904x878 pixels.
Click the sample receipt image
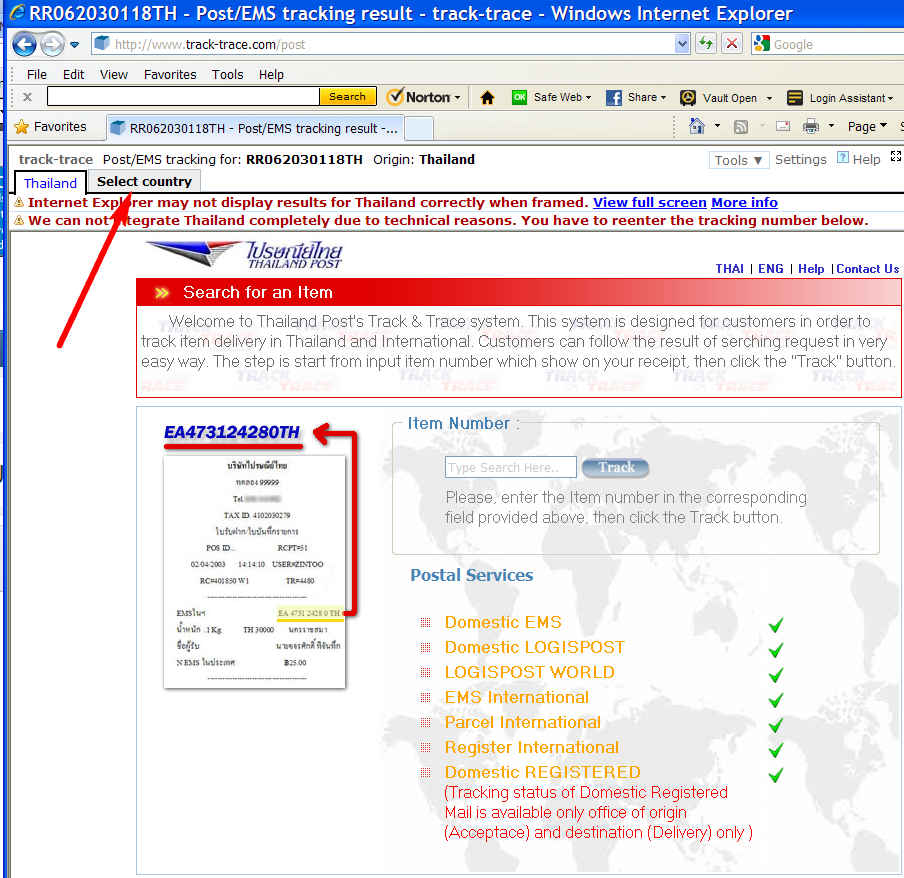tap(254, 572)
